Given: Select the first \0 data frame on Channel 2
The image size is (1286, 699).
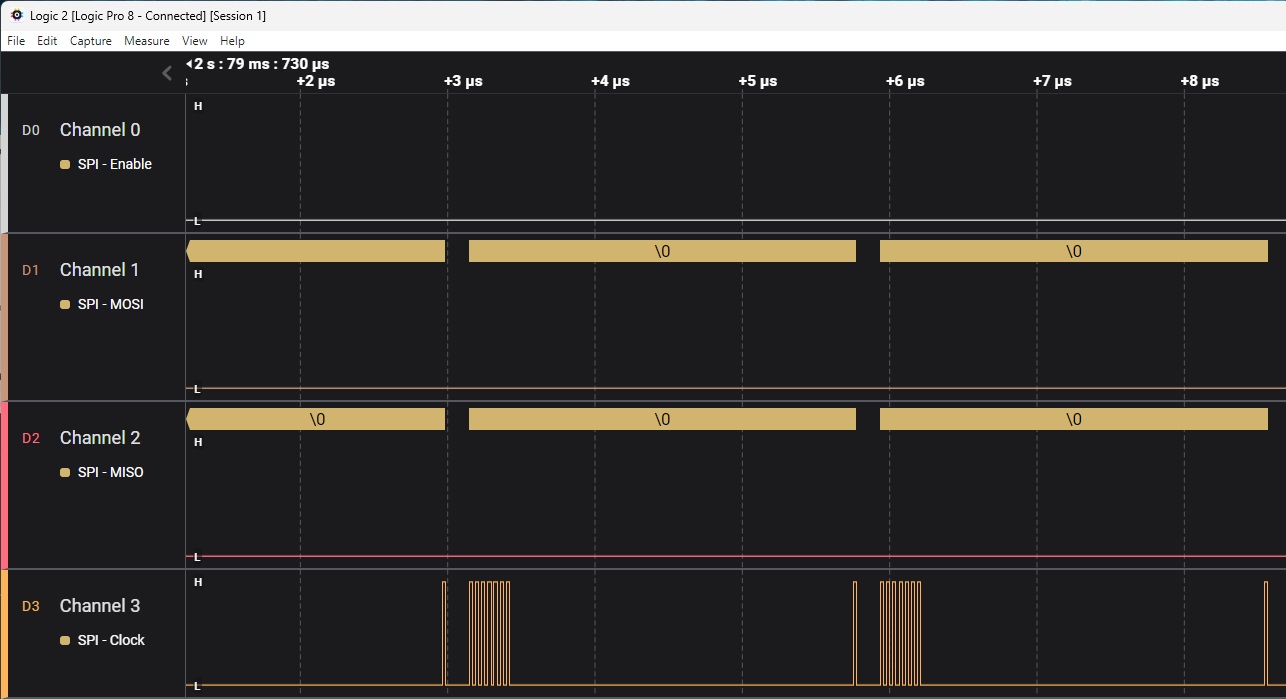Looking at the screenshot, I should [x=315, y=419].
